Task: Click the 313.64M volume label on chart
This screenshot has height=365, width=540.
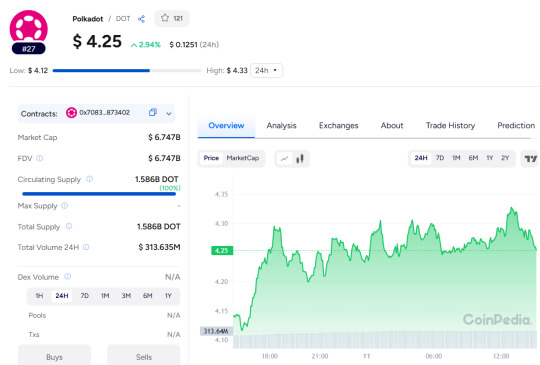Action: (216, 331)
